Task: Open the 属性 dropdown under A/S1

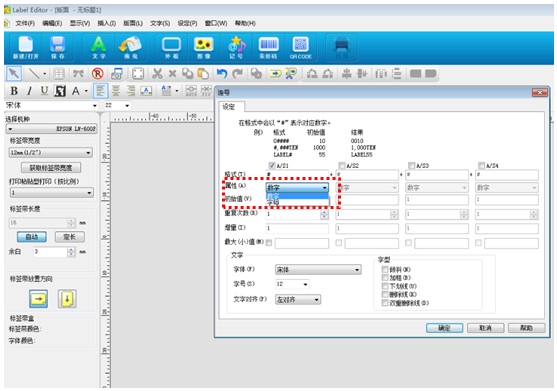Action: click(x=297, y=188)
